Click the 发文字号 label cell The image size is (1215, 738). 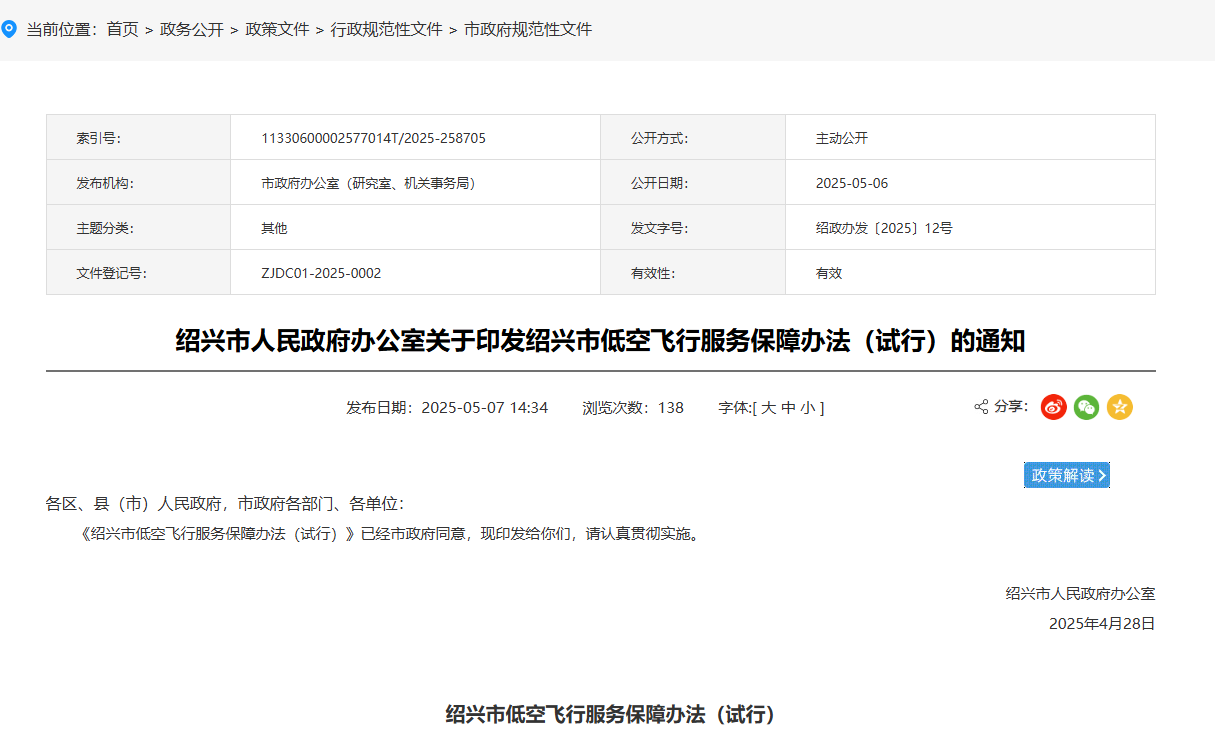point(693,228)
